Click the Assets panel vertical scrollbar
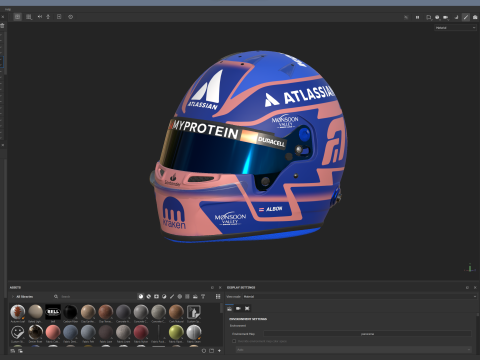 coord(221,308)
